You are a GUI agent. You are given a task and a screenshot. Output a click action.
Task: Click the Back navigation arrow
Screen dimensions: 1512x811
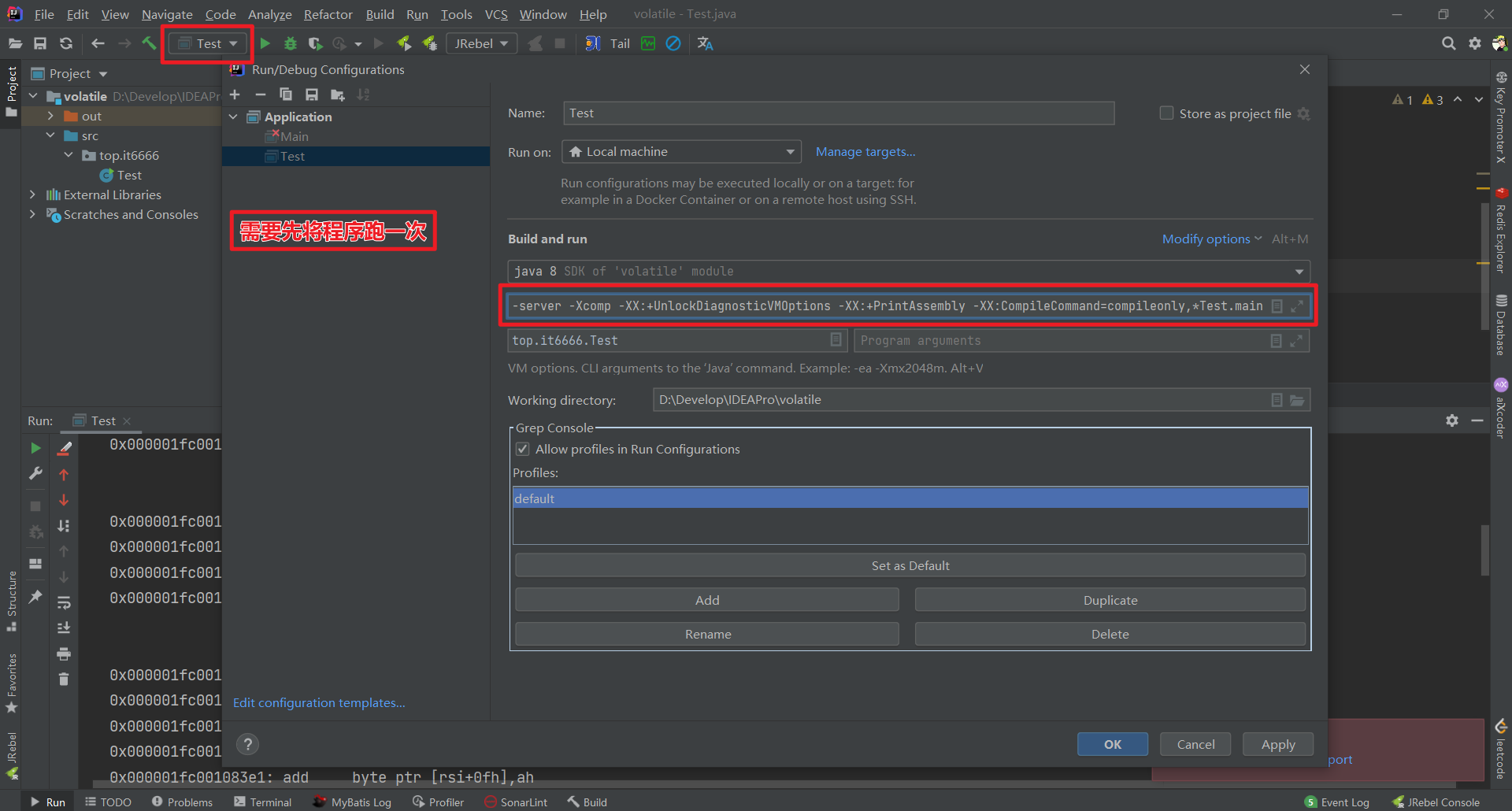click(98, 43)
